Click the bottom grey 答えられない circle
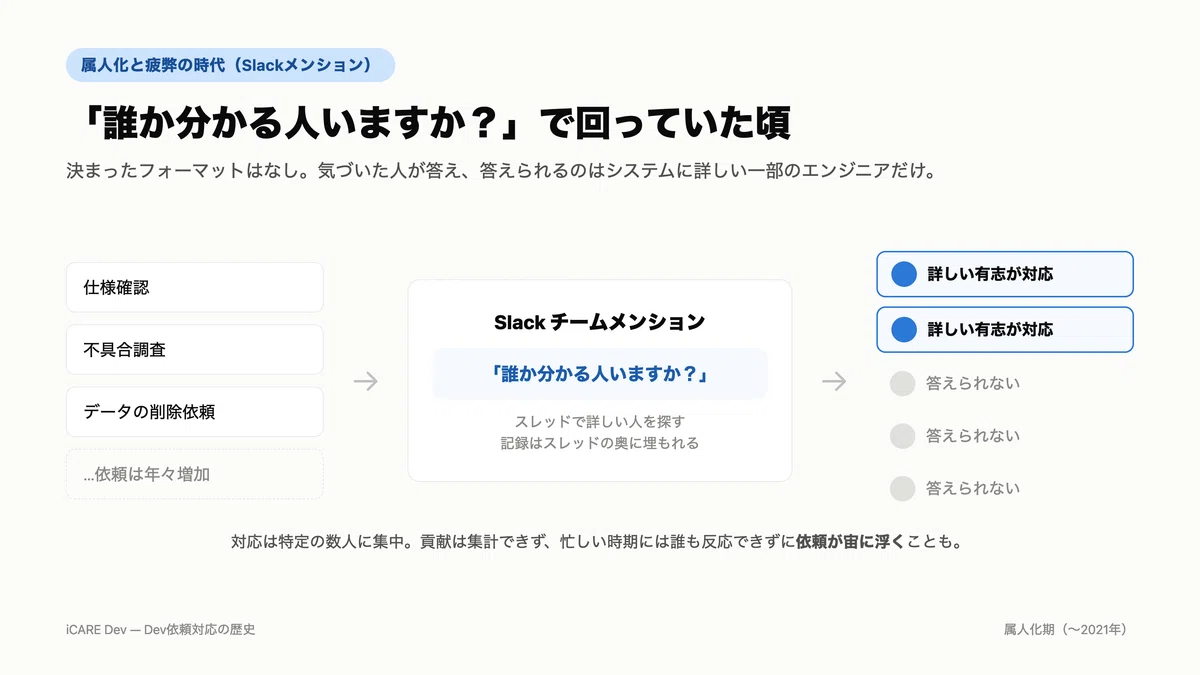Image resolution: width=1200 pixels, height=675 pixels. (x=903, y=489)
